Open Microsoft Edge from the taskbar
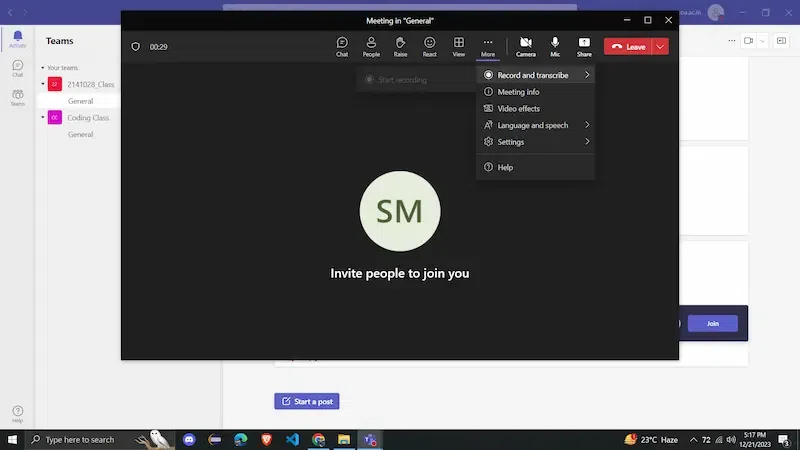 240,439
